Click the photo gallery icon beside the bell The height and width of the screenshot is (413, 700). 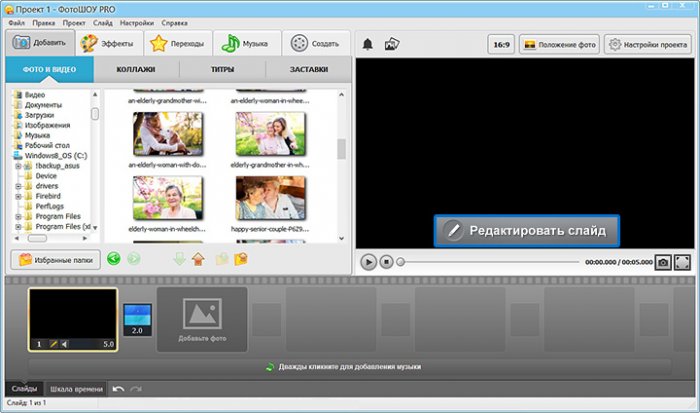[x=392, y=44]
